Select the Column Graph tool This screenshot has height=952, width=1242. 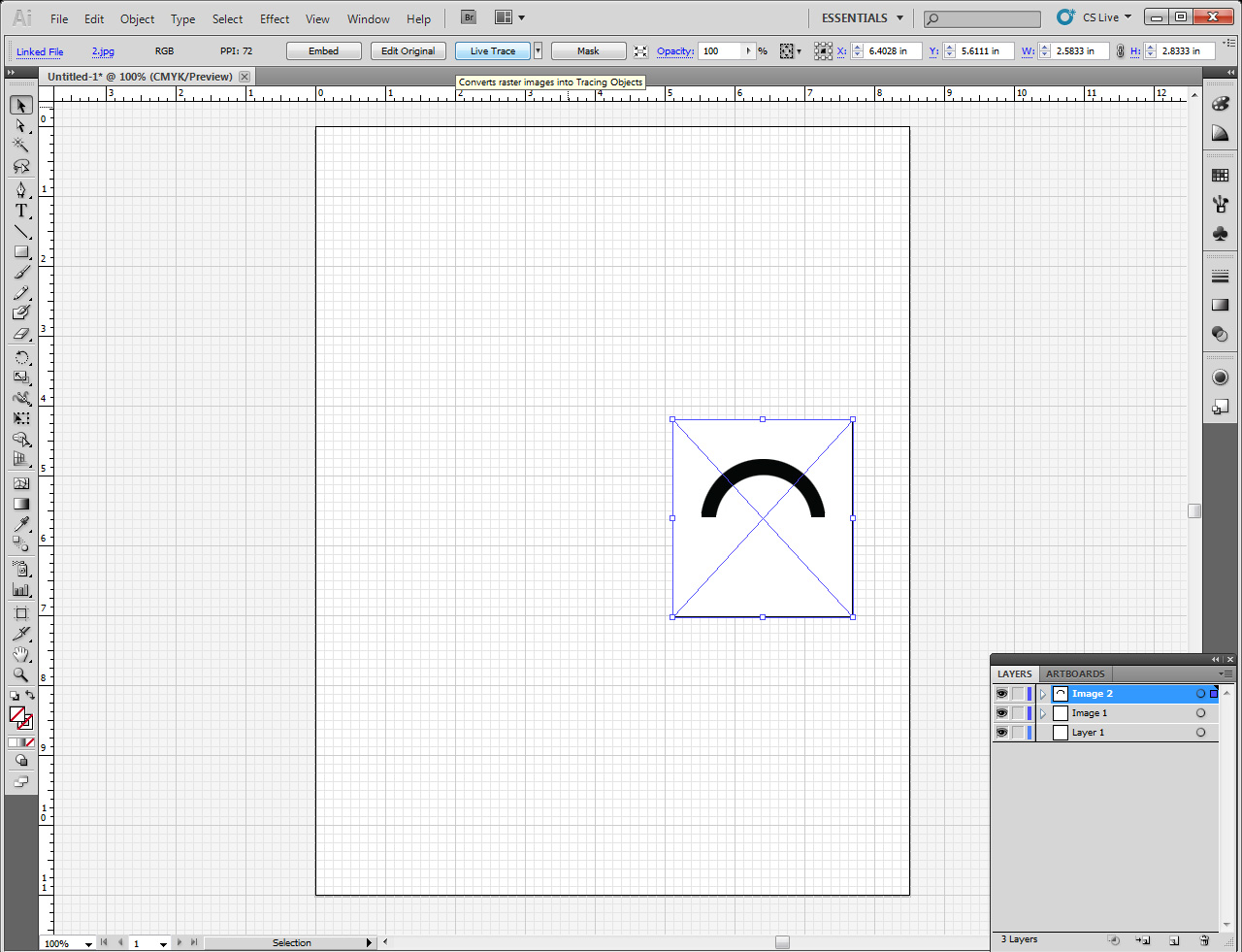click(21, 589)
